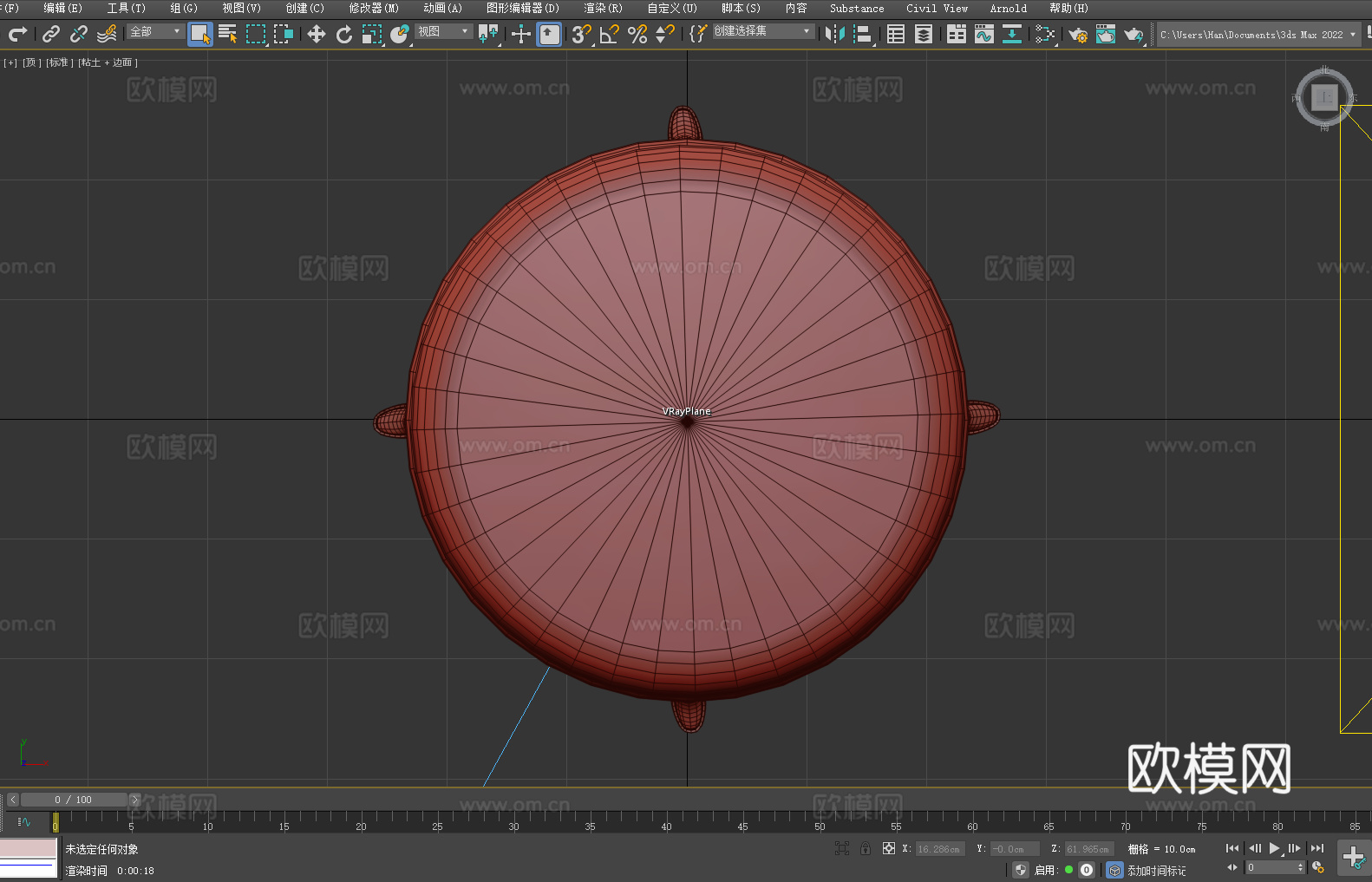Viewport: 1372px width, 882px height.
Task: Toggle Selection Lock padlock icon
Action: tap(866, 848)
